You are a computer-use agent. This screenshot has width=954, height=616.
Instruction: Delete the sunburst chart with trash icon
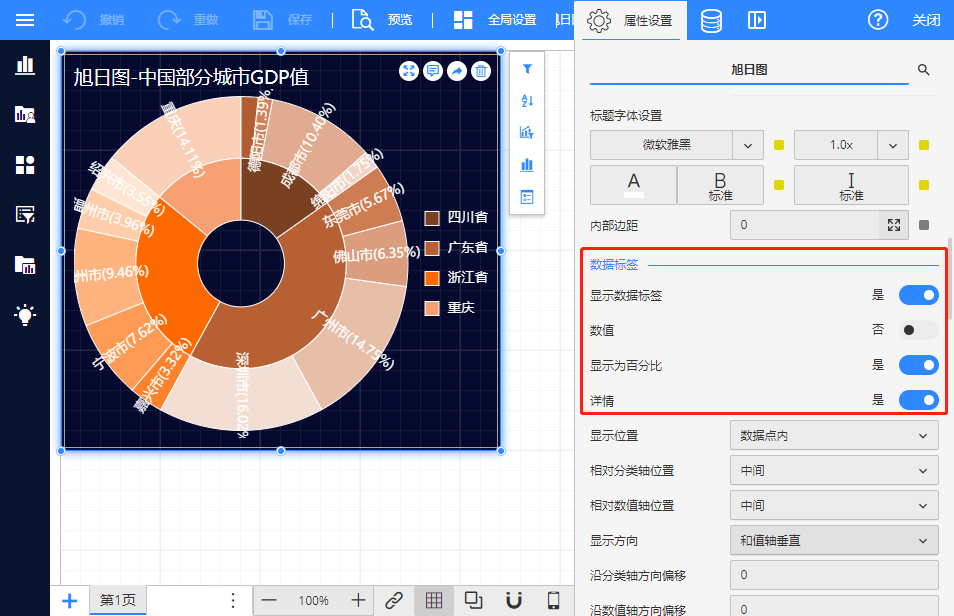[481, 70]
